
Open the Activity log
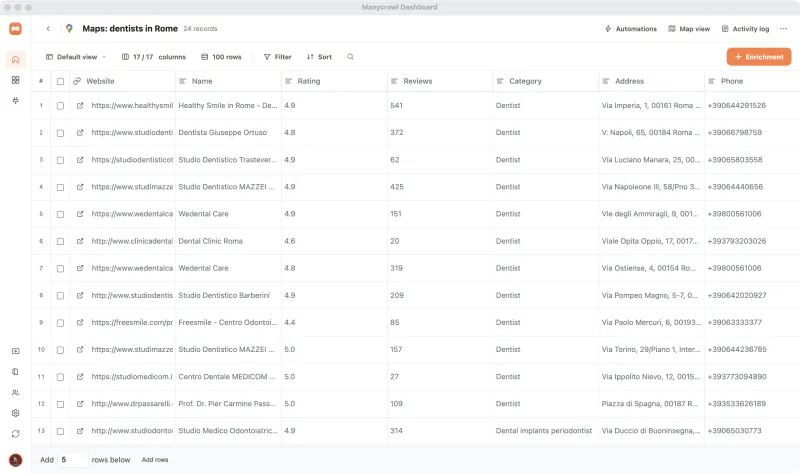coord(745,29)
